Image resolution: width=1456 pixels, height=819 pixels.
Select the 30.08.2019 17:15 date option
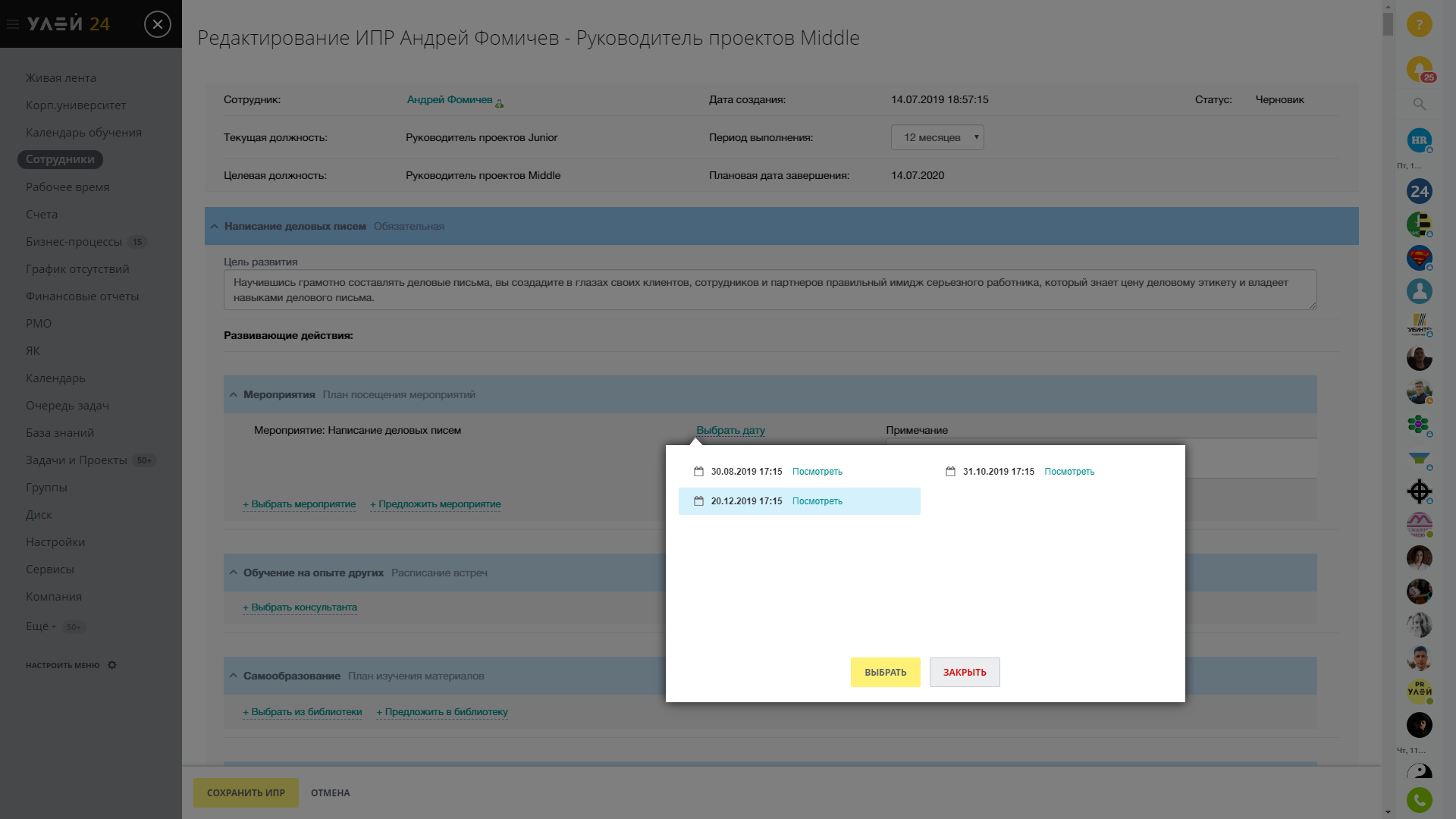pyautogui.click(x=746, y=472)
